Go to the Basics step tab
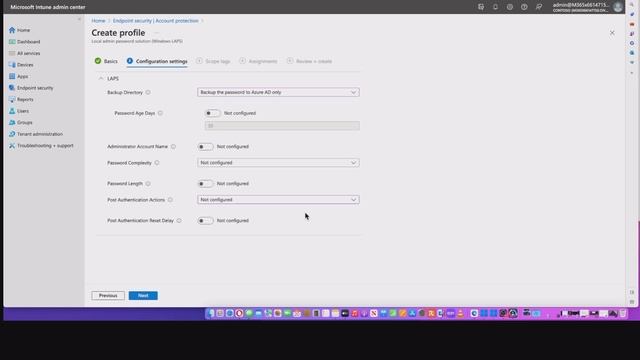The image size is (640, 360). click(x=106, y=61)
